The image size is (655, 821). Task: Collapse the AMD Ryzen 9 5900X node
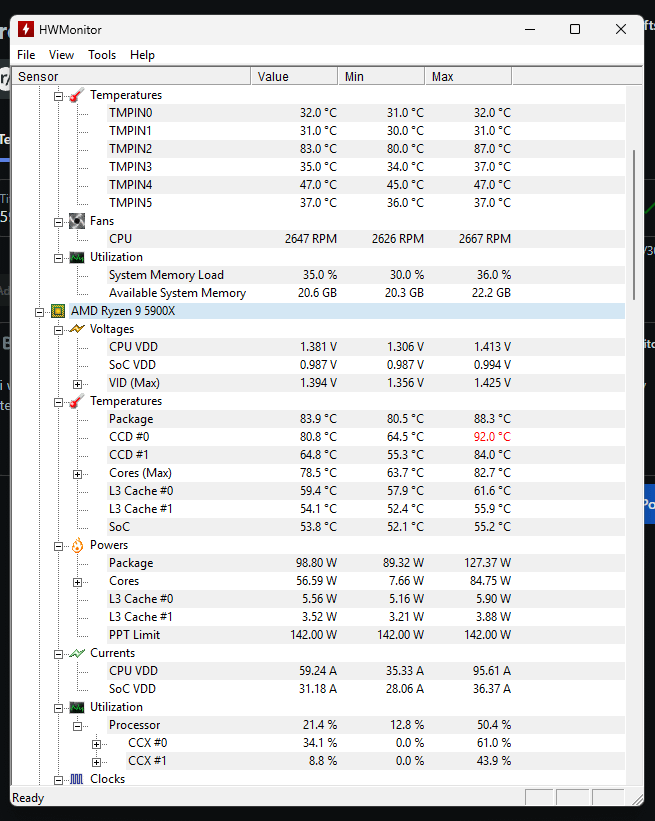click(x=39, y=312)
